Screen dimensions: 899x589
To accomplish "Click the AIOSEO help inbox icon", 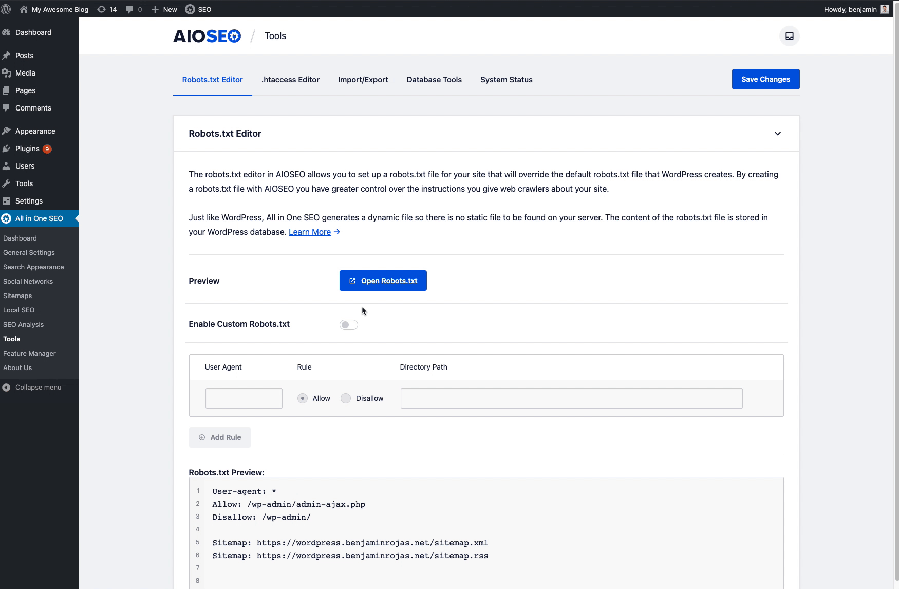I will (789, 36).
